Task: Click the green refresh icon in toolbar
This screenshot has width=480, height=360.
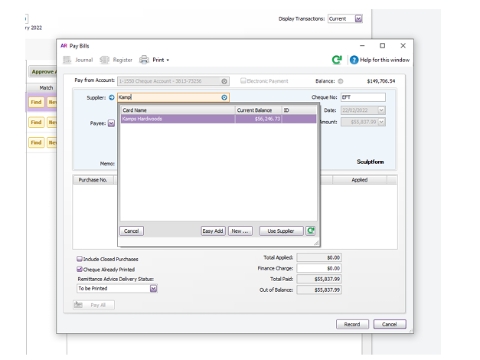Action: pos(337,60)
